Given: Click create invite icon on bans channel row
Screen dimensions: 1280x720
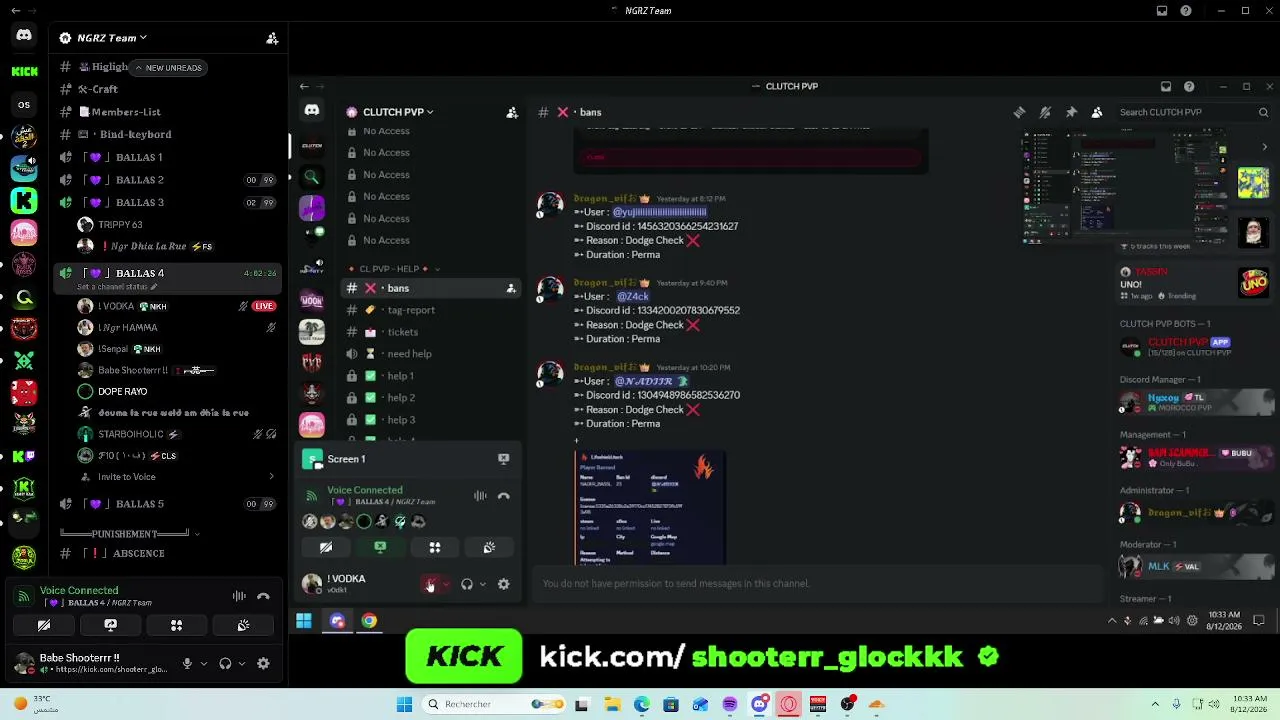Looking at the screenshot, I should [x=511, y=288].
